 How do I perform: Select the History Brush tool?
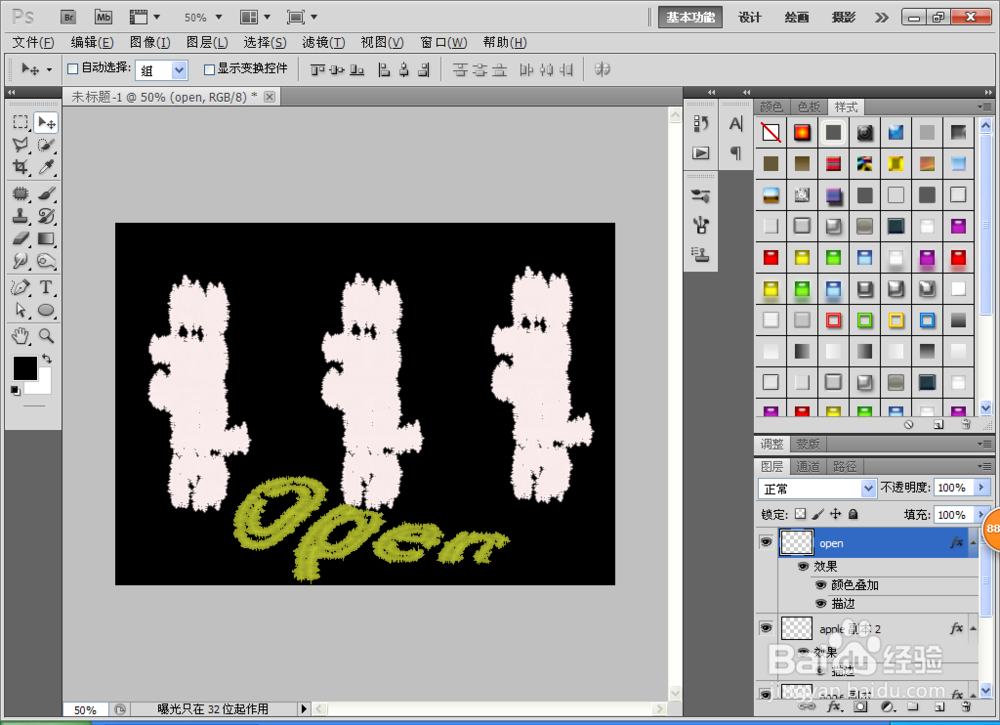click(46, 216)
